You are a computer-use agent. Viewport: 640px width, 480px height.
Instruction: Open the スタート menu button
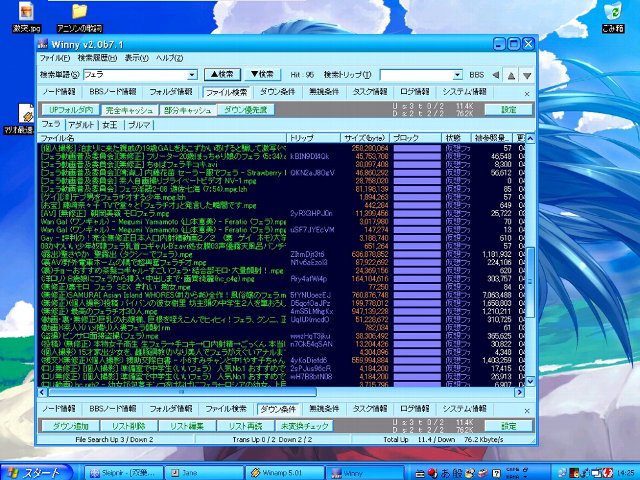coord(38,473)
